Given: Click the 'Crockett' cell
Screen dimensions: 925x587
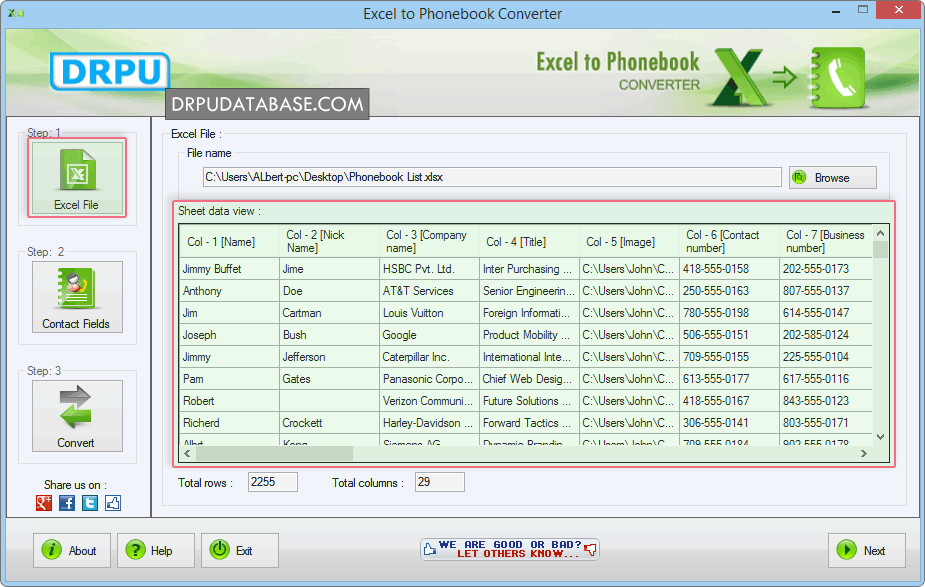Looking at the screenshot, I should click(x=329, y=423).
